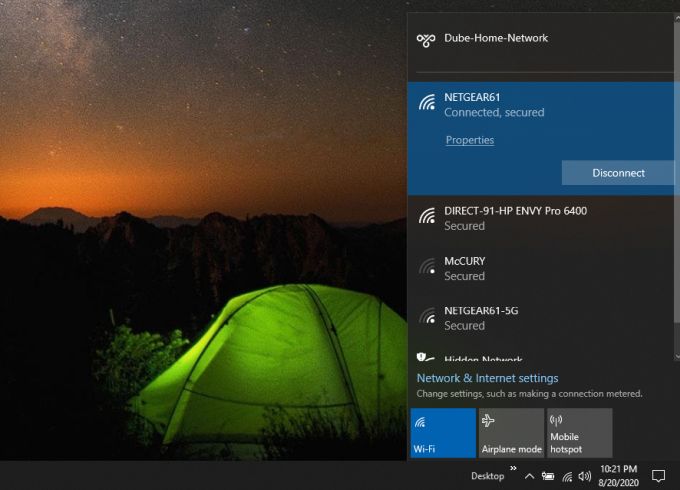
Task: Show hidden icons in system tray
Action: 529,476
